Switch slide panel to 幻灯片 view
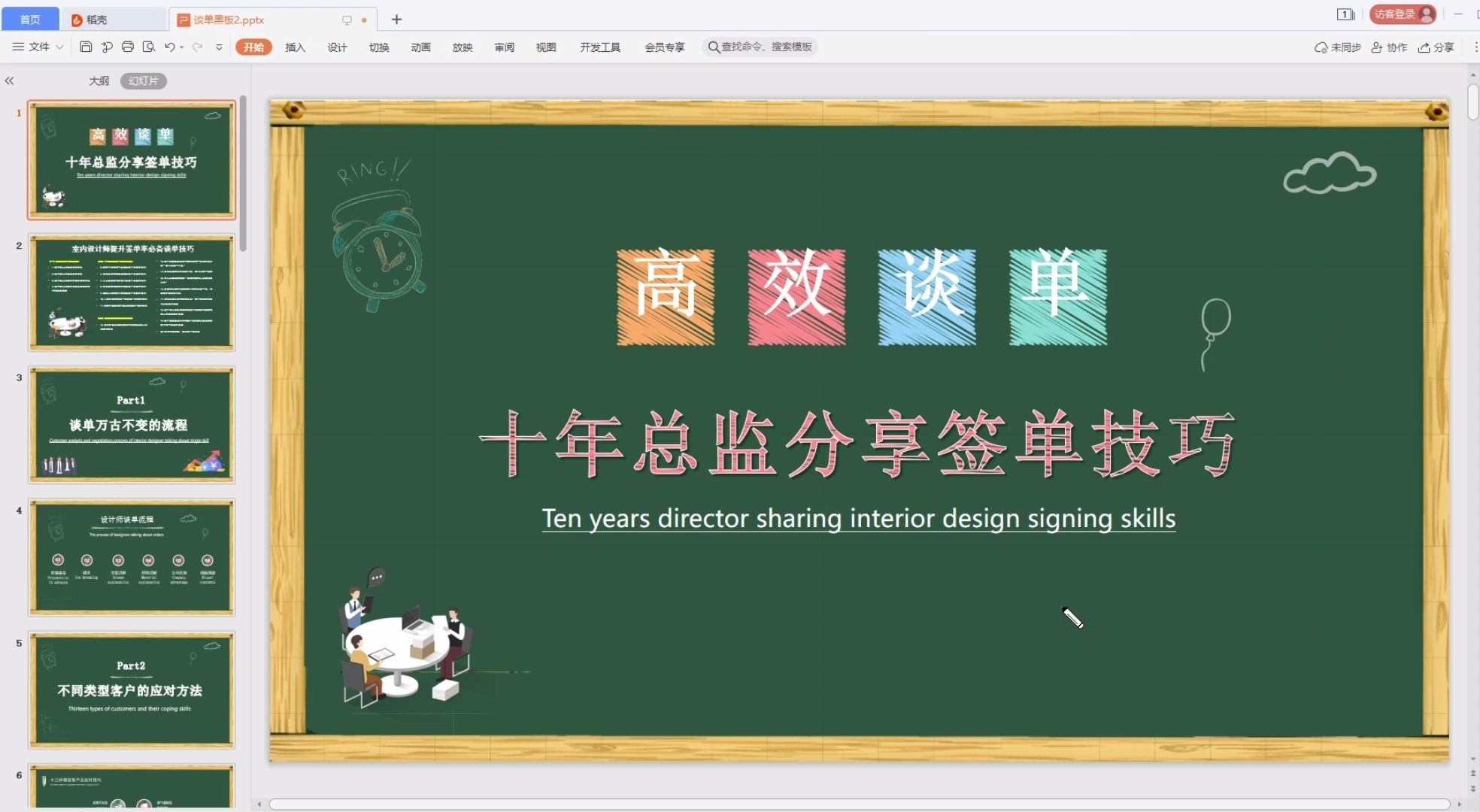The image size is (1480, 812). point(143,80)
